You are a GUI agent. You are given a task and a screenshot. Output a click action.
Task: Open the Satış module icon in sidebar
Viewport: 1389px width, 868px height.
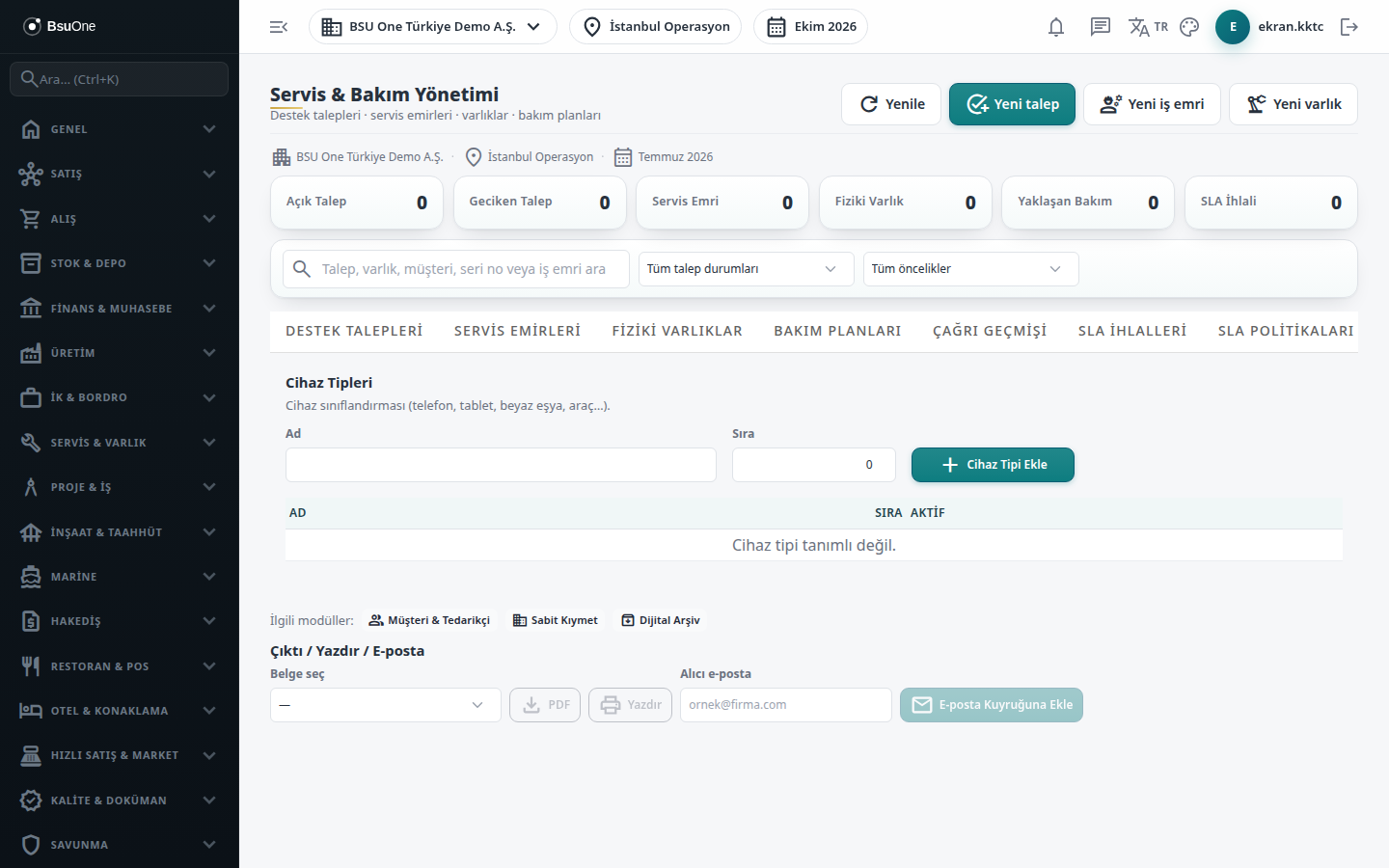tap(31, 174)
